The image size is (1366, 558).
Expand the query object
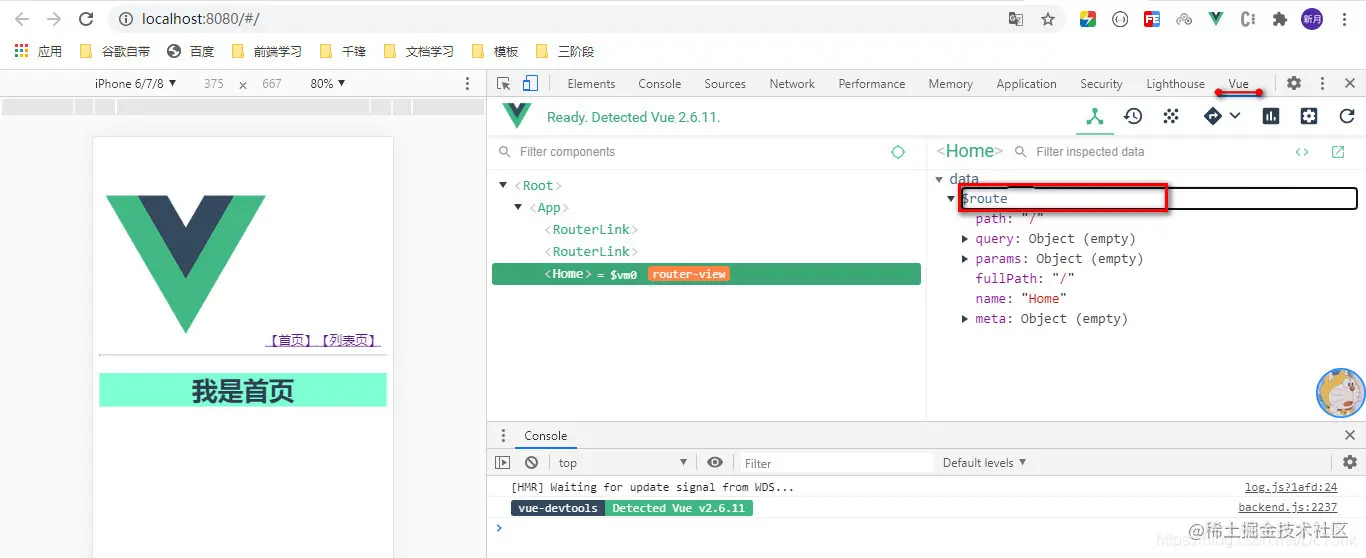tap(965, 239)
